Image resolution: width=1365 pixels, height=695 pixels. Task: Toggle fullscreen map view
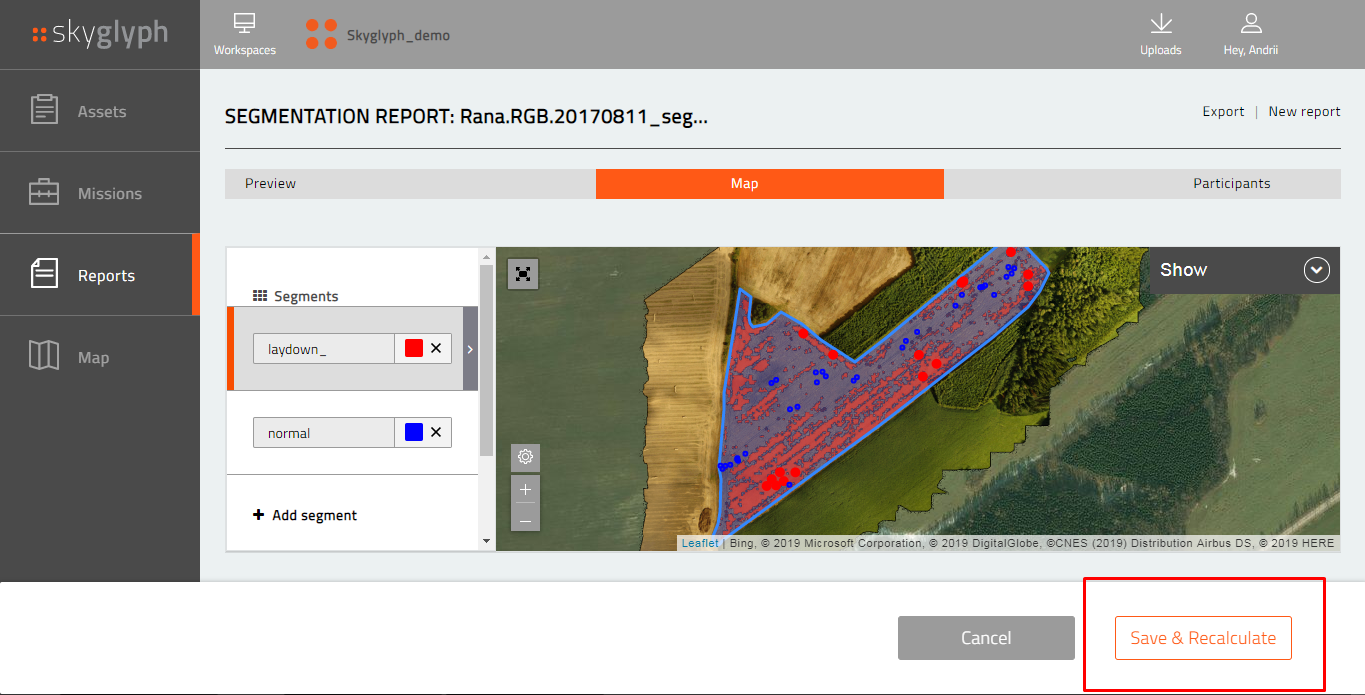(x=523, y=273)
